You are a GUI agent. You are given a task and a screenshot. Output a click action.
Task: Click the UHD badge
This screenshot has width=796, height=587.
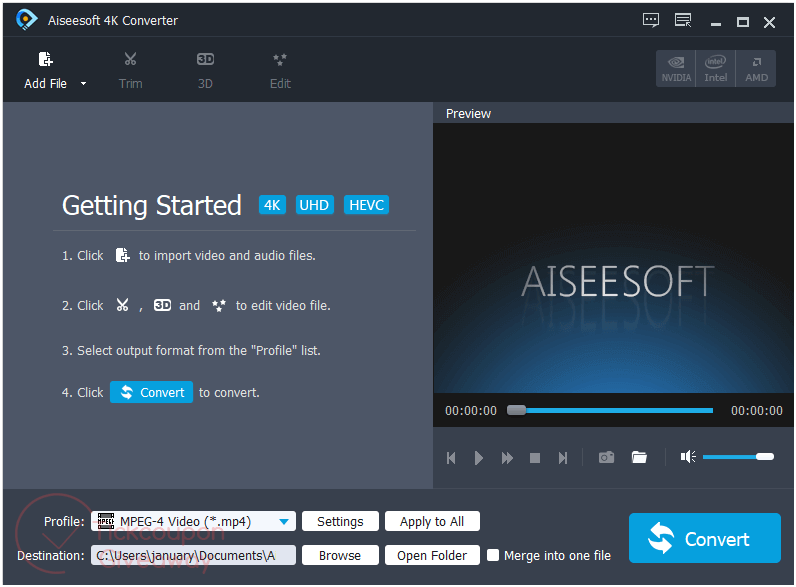[x=314, y=205]
